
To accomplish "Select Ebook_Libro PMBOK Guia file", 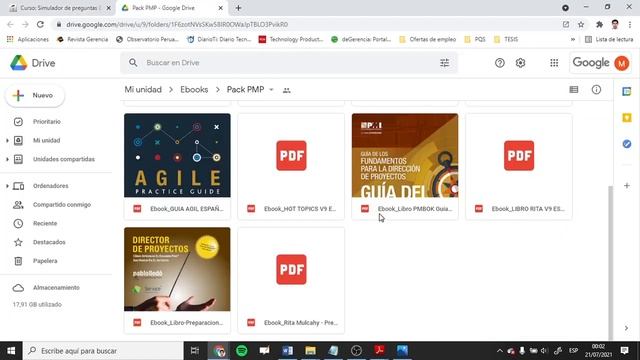I will tap(405, 167).
